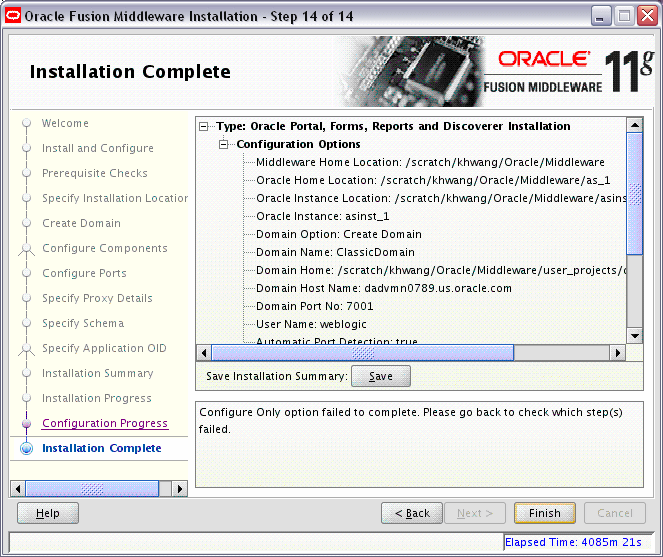Select the Domain Name: ClassicDomain row
This screenshot has width=663, height=557.
pyautogui.click(x=335, y=252)
